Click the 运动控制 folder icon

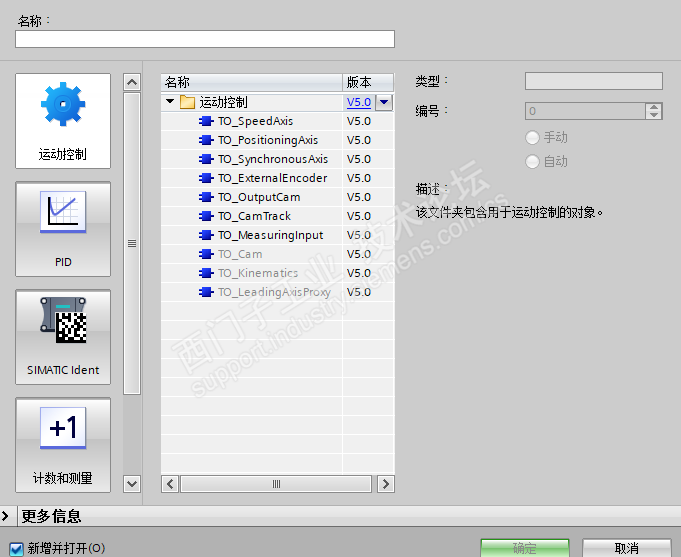[187, 102]
